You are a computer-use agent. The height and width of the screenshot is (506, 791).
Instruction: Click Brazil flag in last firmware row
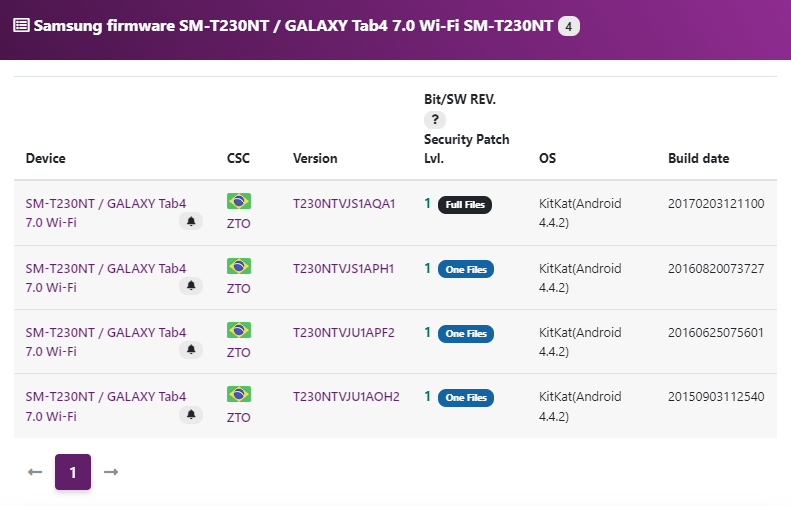click(x=239, y=394)
